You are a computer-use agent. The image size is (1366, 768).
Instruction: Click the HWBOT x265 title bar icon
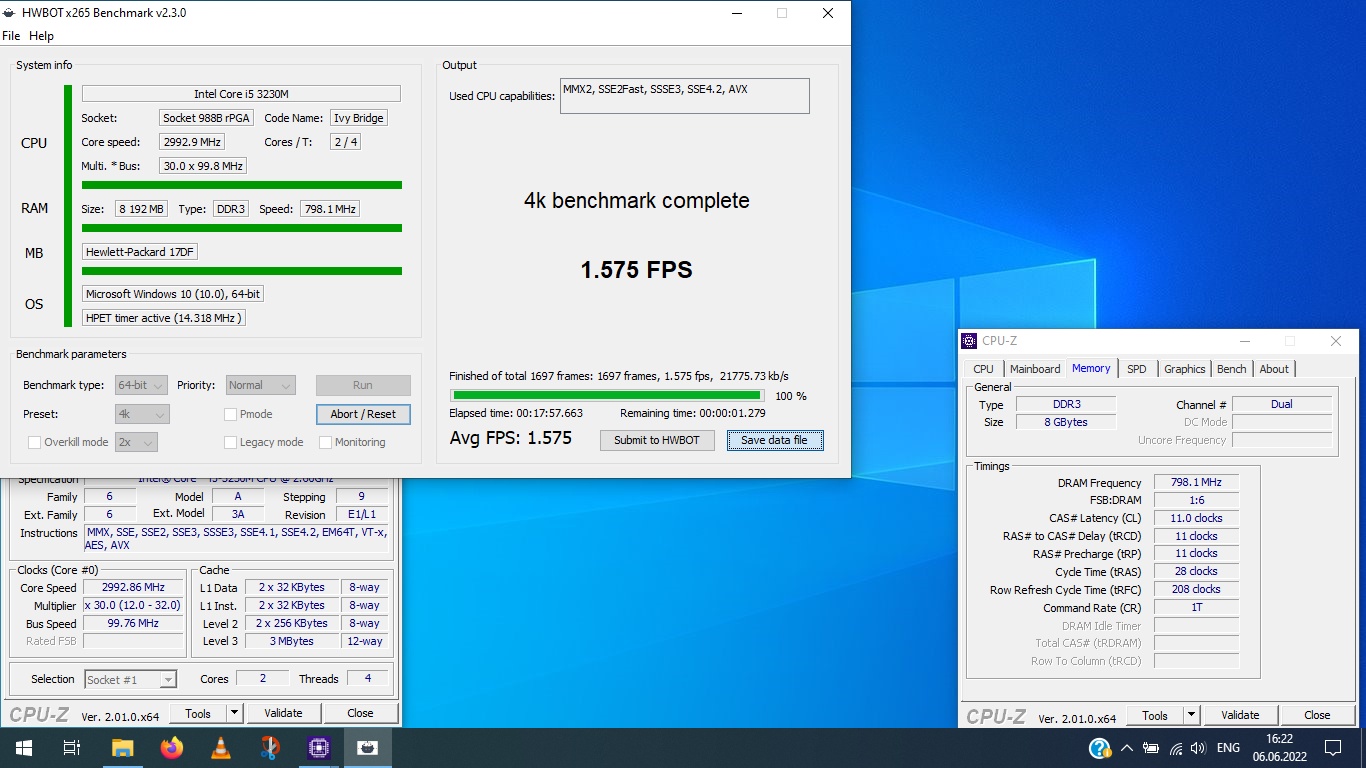click(10, 13)
